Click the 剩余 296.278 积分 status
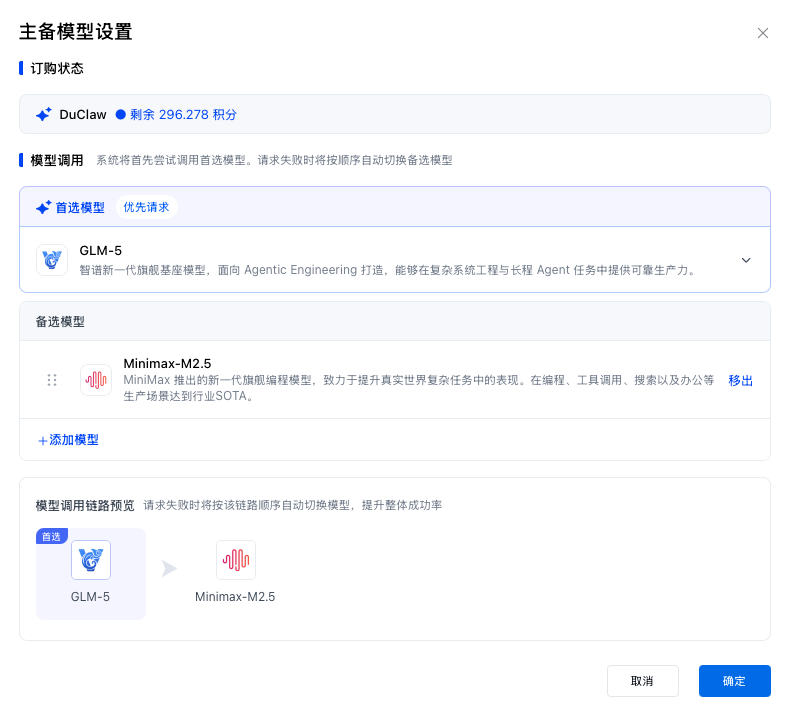The height and width of the screenshot is (710, 790). pos(176,115)
